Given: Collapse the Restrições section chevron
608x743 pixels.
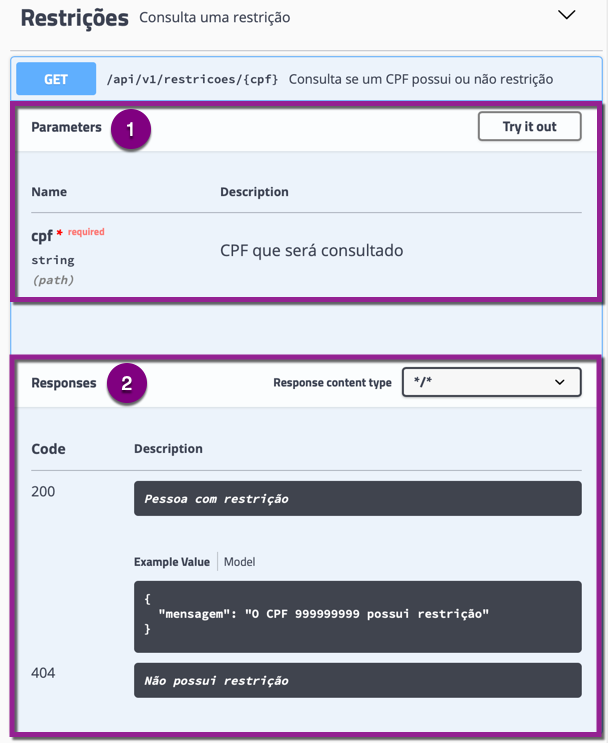Looking at the screenshot, I should (566, 15).
